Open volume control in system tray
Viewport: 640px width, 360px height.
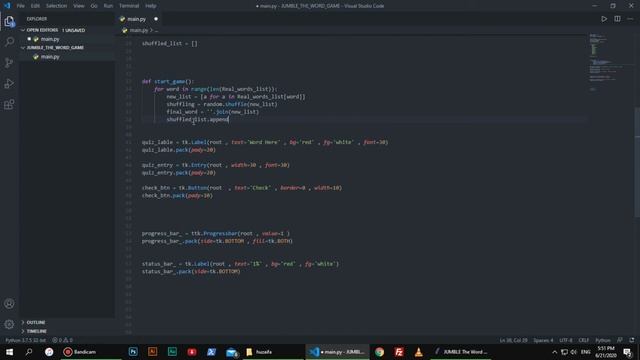point(574,352)
